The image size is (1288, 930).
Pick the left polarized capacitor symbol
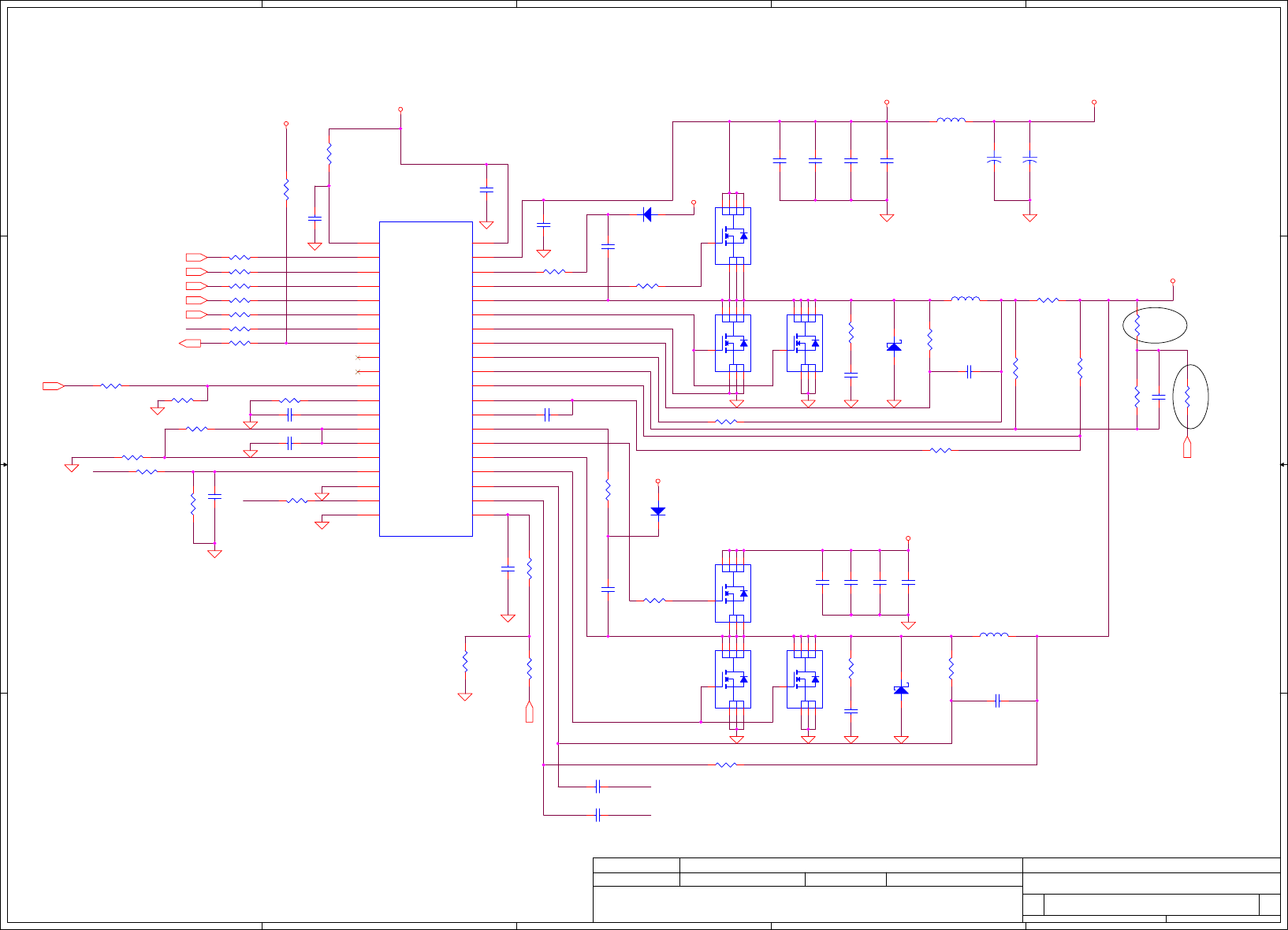click(994, 160)
